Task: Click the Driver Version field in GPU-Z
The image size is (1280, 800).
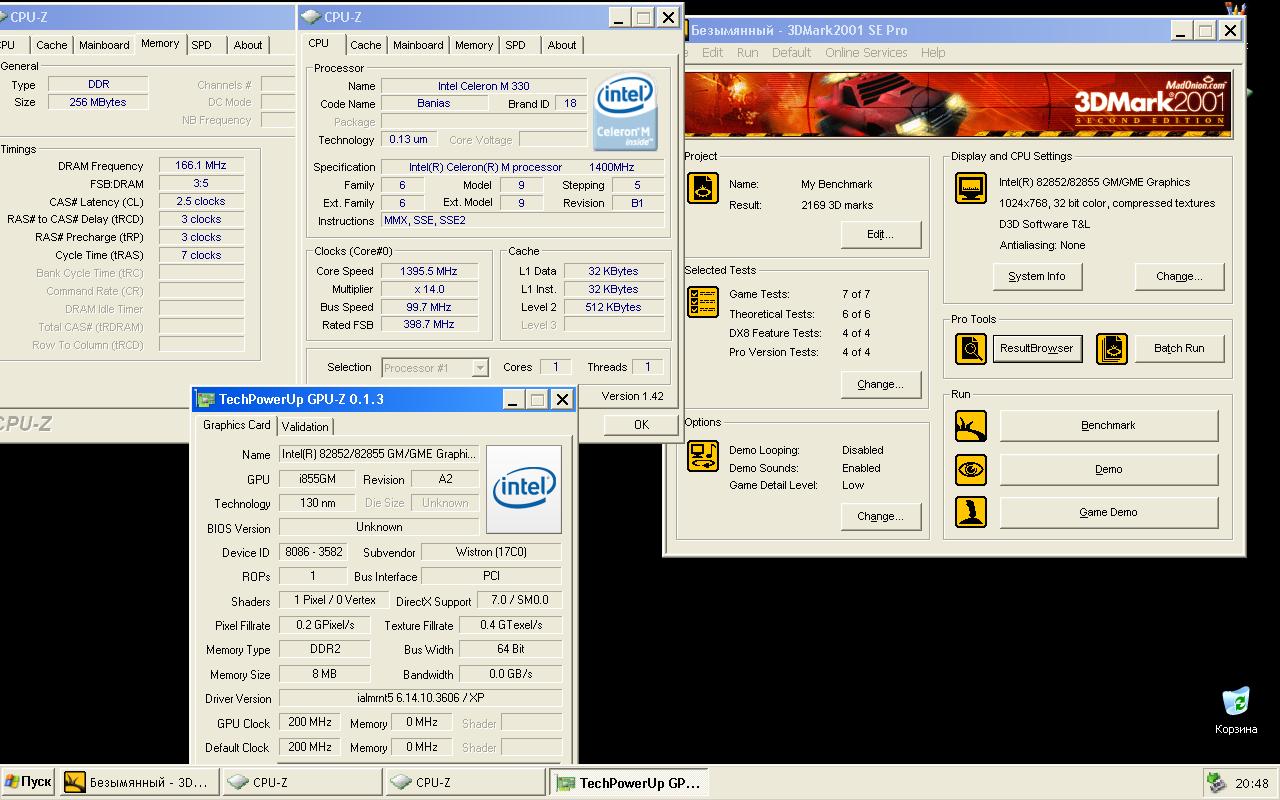Action: 420,698
